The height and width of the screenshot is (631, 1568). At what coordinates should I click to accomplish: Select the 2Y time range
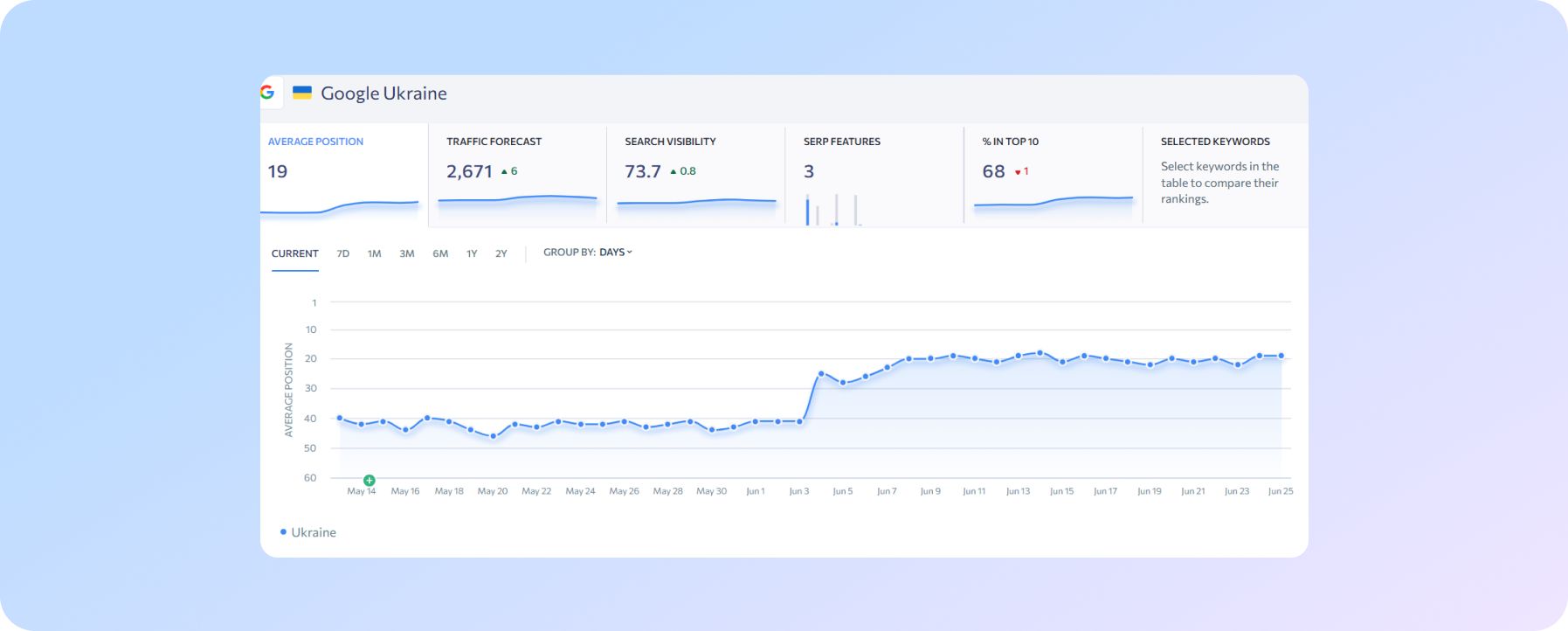(501, 253)
